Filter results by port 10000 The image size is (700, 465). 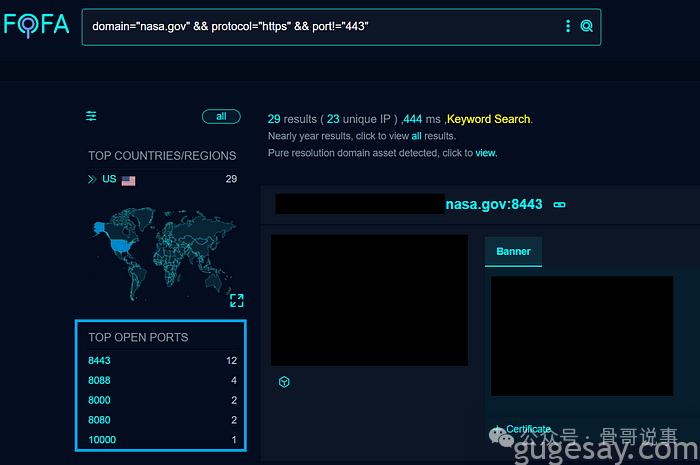102,440
